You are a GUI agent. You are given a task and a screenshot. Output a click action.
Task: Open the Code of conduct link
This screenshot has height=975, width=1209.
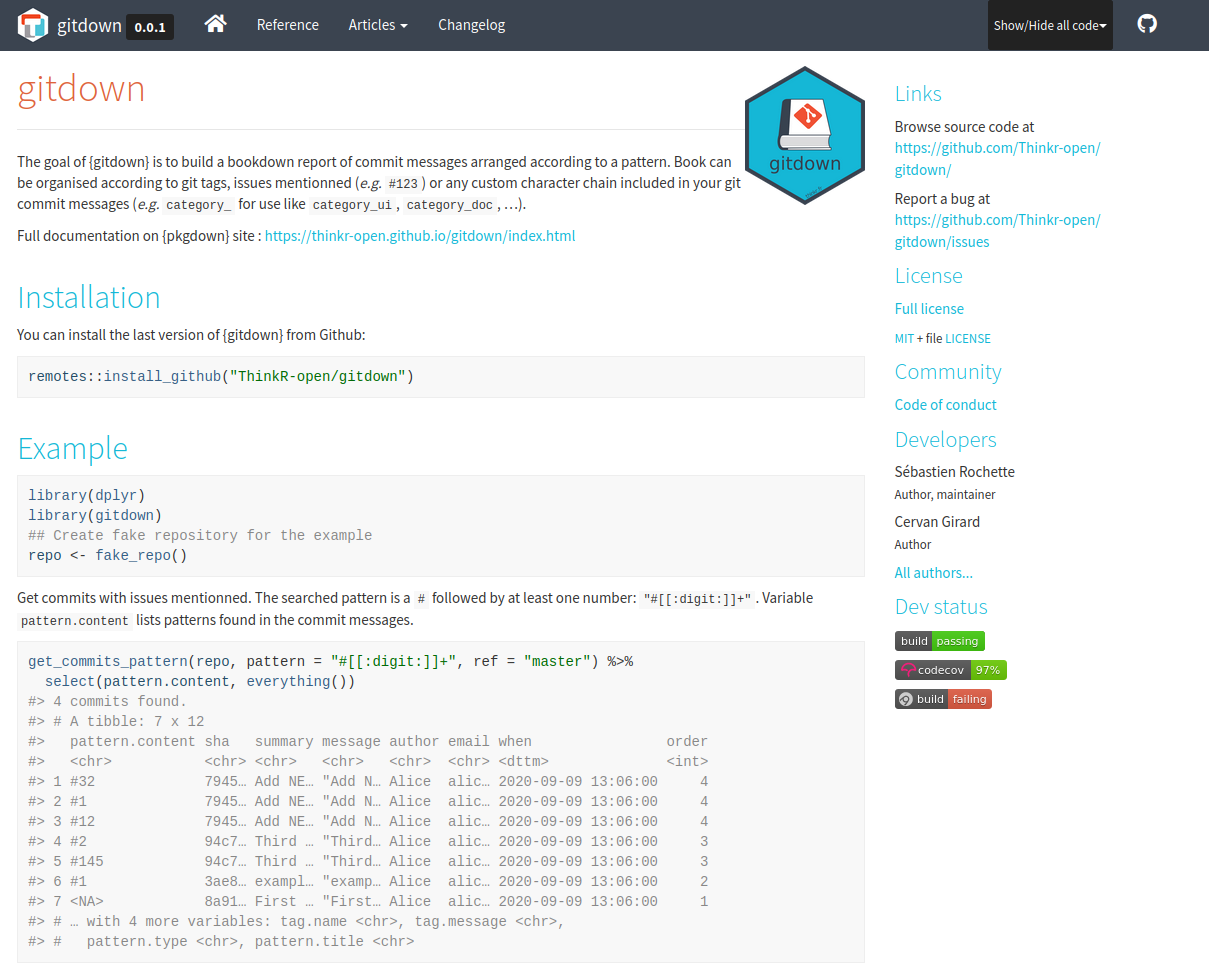[x=945, y=405]
